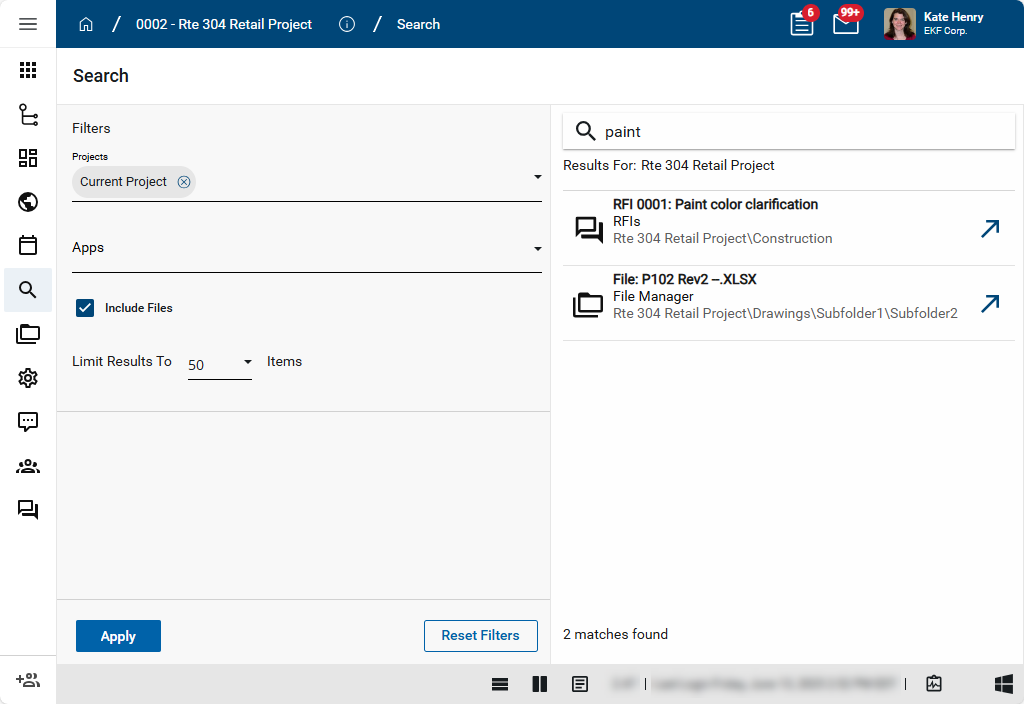This screenshot has width=1024, height=704.
Task: Remove the Current Project filter chip
Action: coord(184,182)
